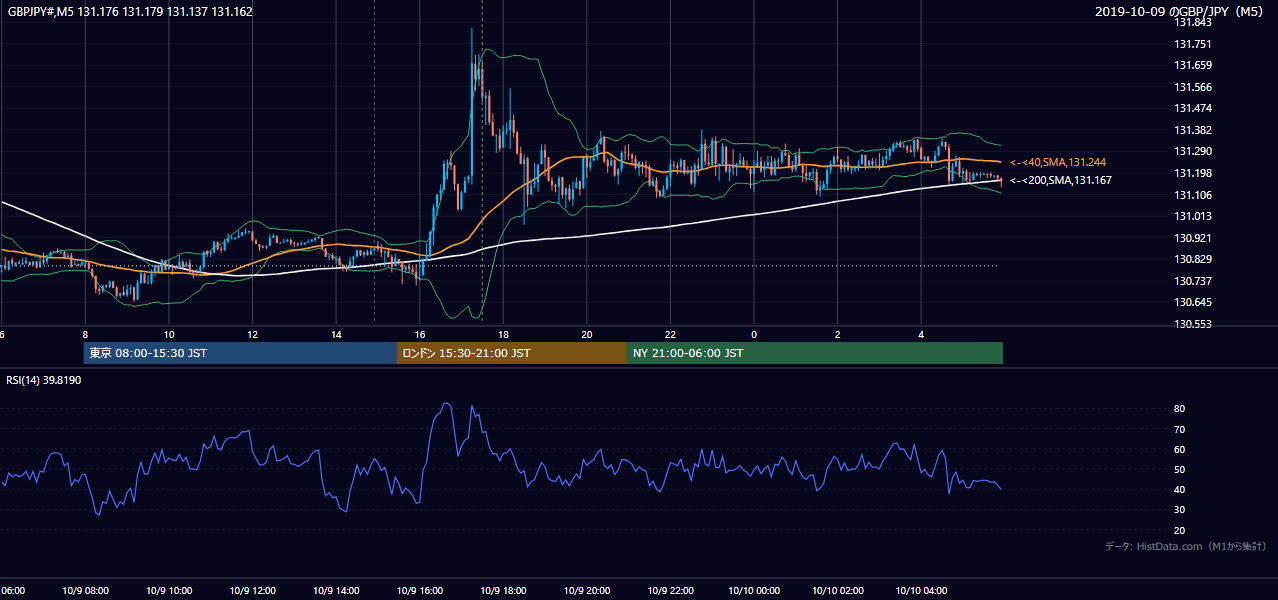Select the NY 21:00-06:00 JST session bar
Image resolution: width=1278 pixels, height=600 pixels.
tap(815, 353)
